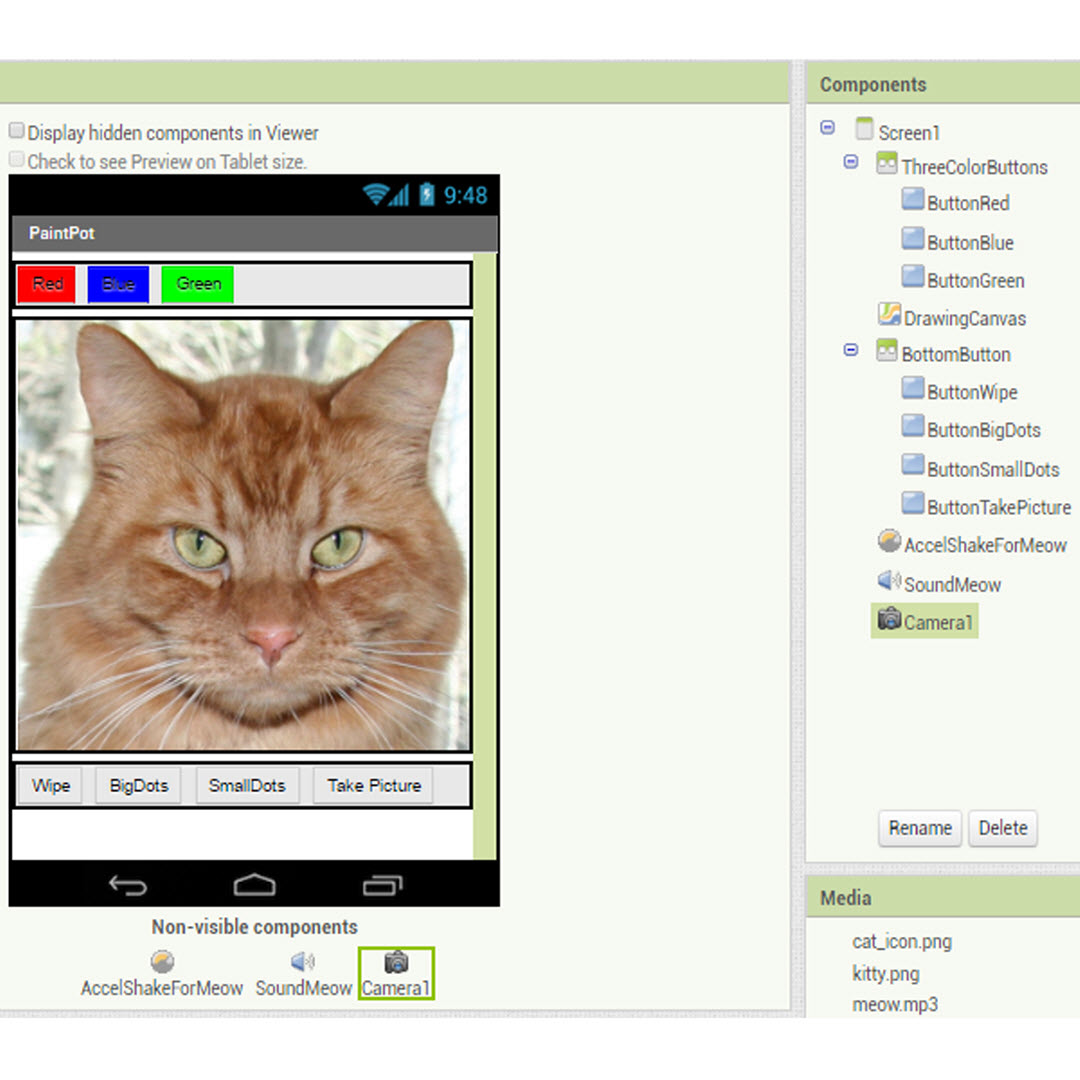Click the cat_icon.png media file
The height and width of the screenshot is (1080, 1080).
(902, 942)
